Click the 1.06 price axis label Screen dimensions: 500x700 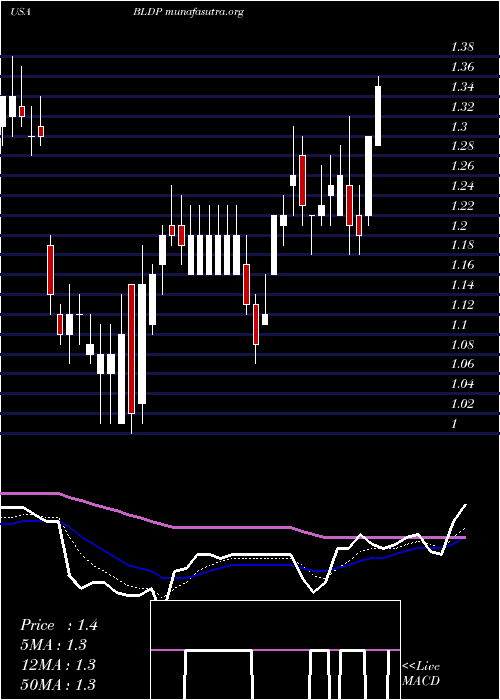pyautogui.click(x=462, y=364)
